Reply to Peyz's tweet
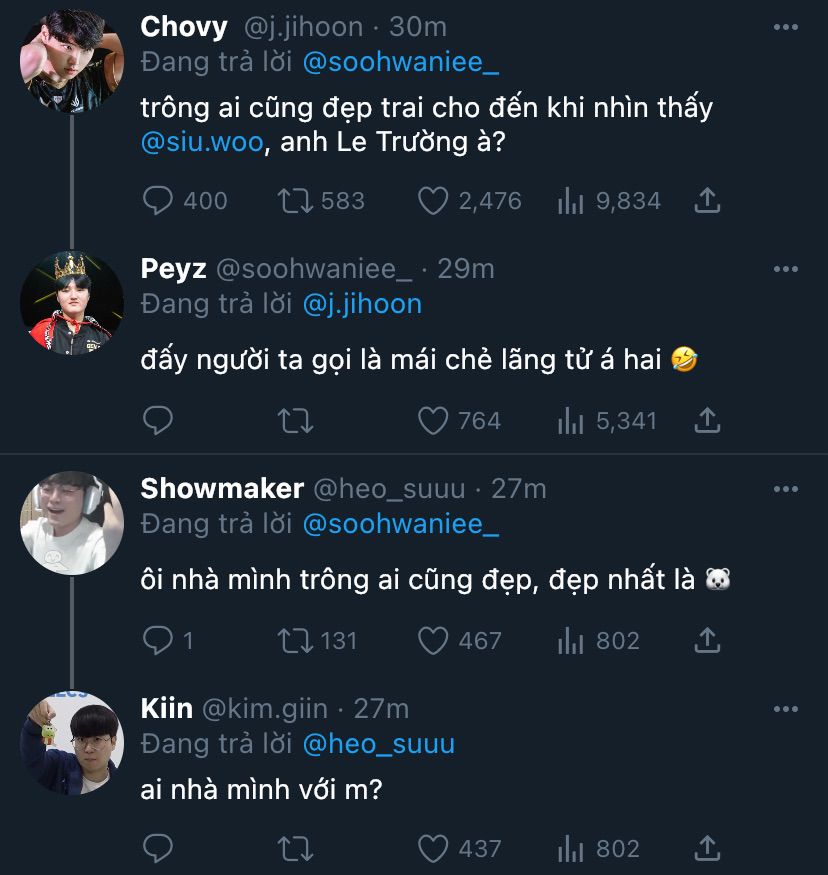 159,421
